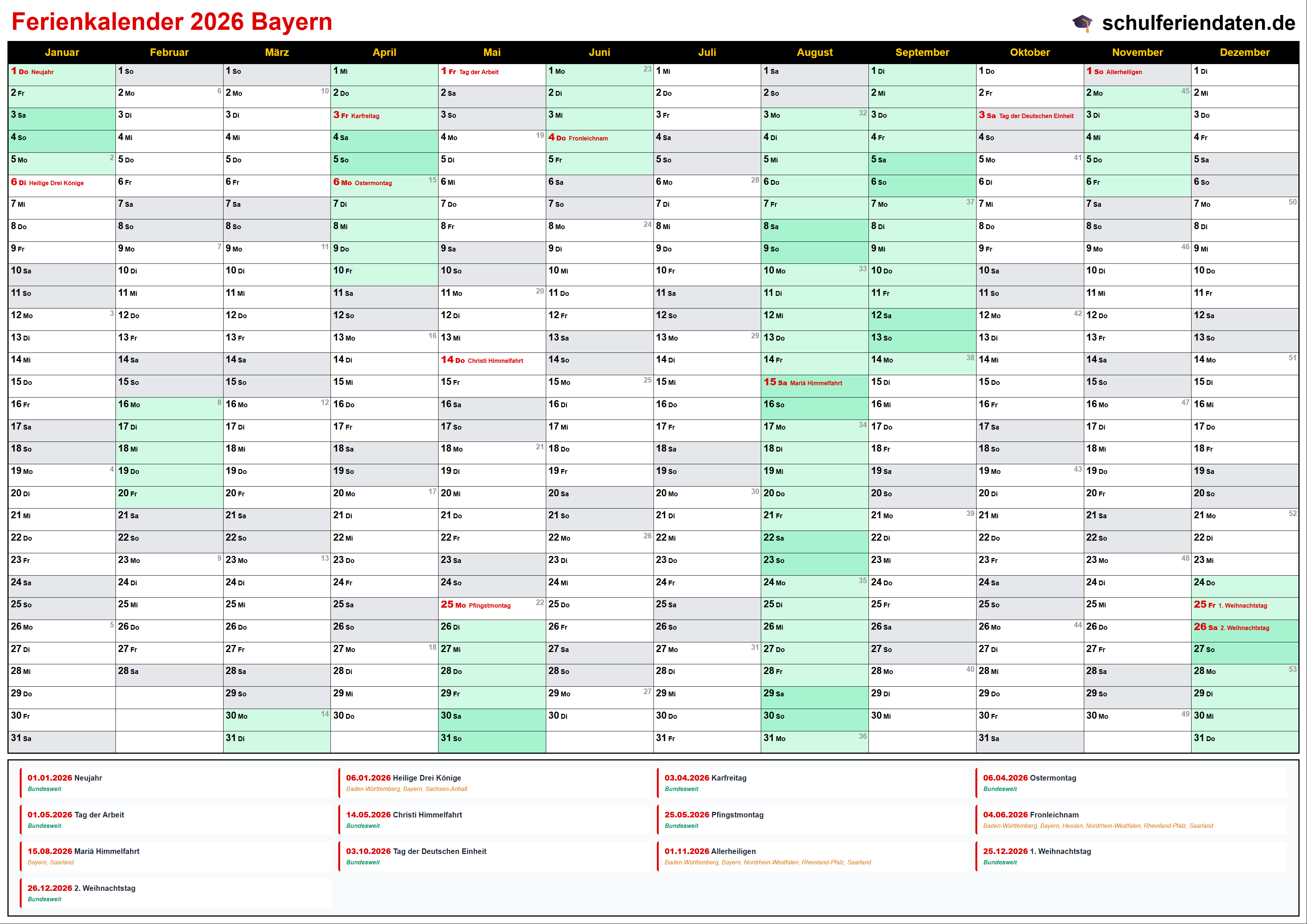The width and height of the screenshot is (1307, 924).
Task: Open the schulferiendaten.de site title
Action: pyautogui.click(x=1198, y=23)
